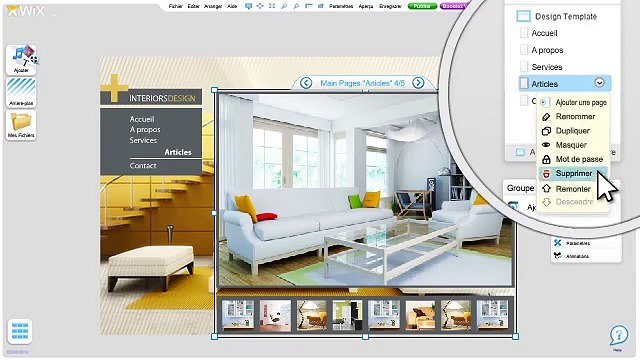Image resolution: width=640 pixels, height=360 pixels.
Task: Choose Mot de passe in the page menu
Action: (x=573, y=159)
